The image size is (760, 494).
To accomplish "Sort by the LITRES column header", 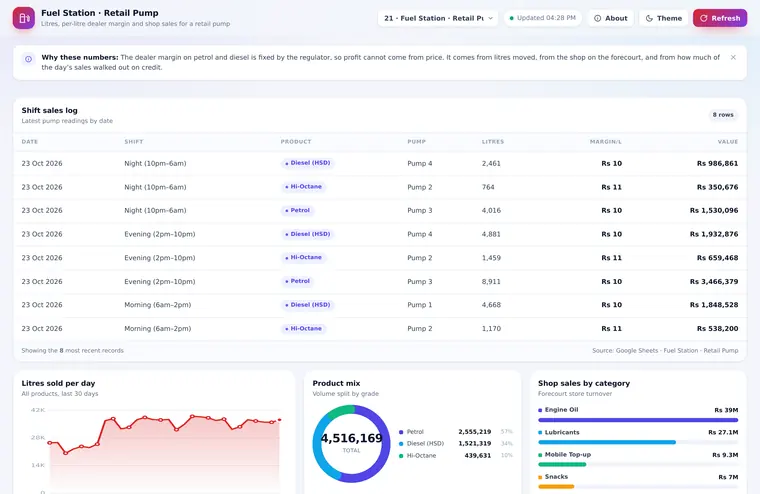I will (x=493, y=142).
